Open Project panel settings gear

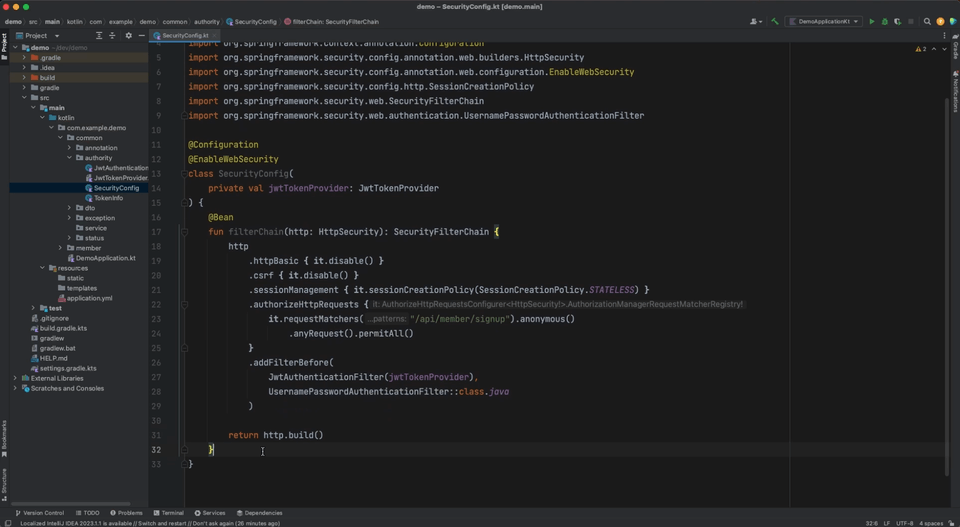pyautogui.click(x=128, y=35)
